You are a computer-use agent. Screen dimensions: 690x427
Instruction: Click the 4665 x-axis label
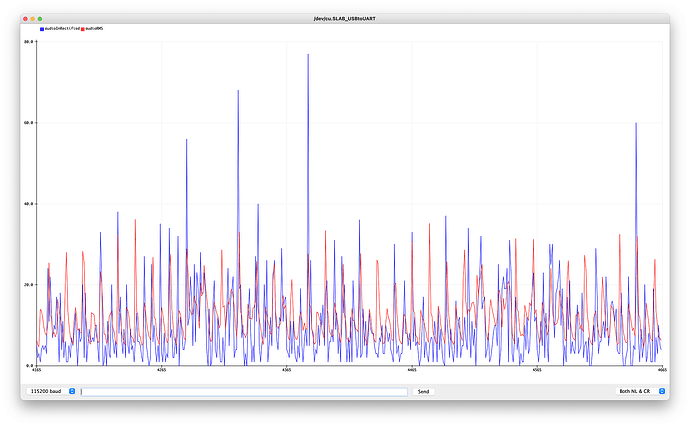click(x=662, y=370)
